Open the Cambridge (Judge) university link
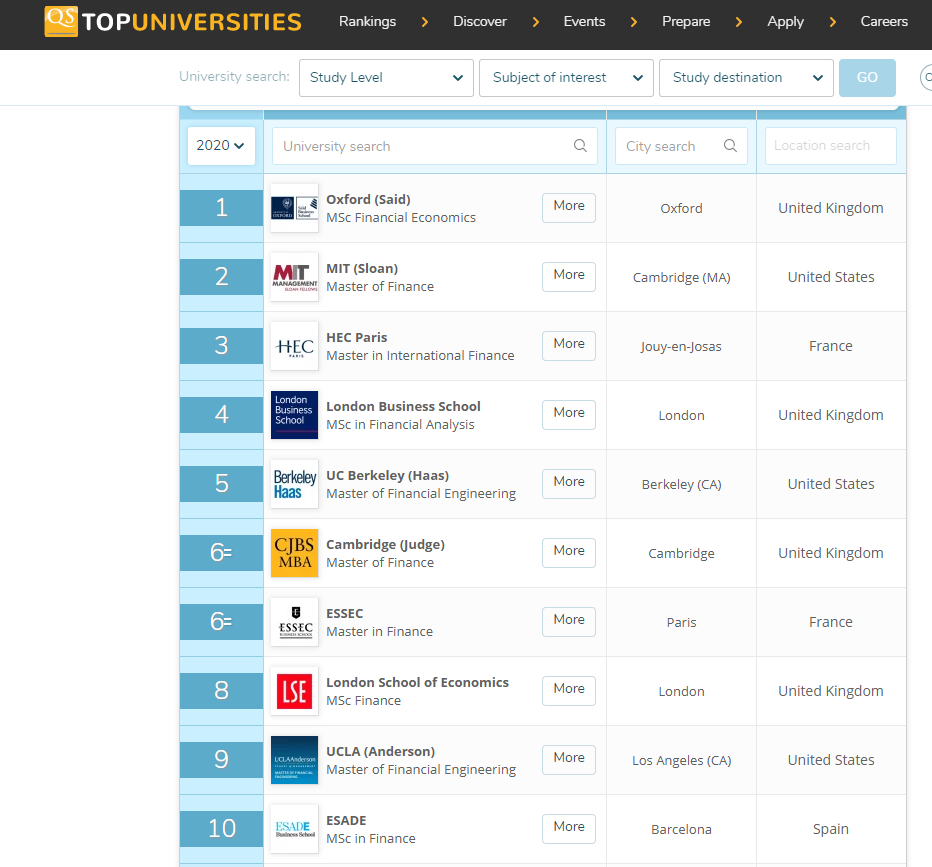Image resolution: width=932 pixels, height=867 pixels. point(385,544)
